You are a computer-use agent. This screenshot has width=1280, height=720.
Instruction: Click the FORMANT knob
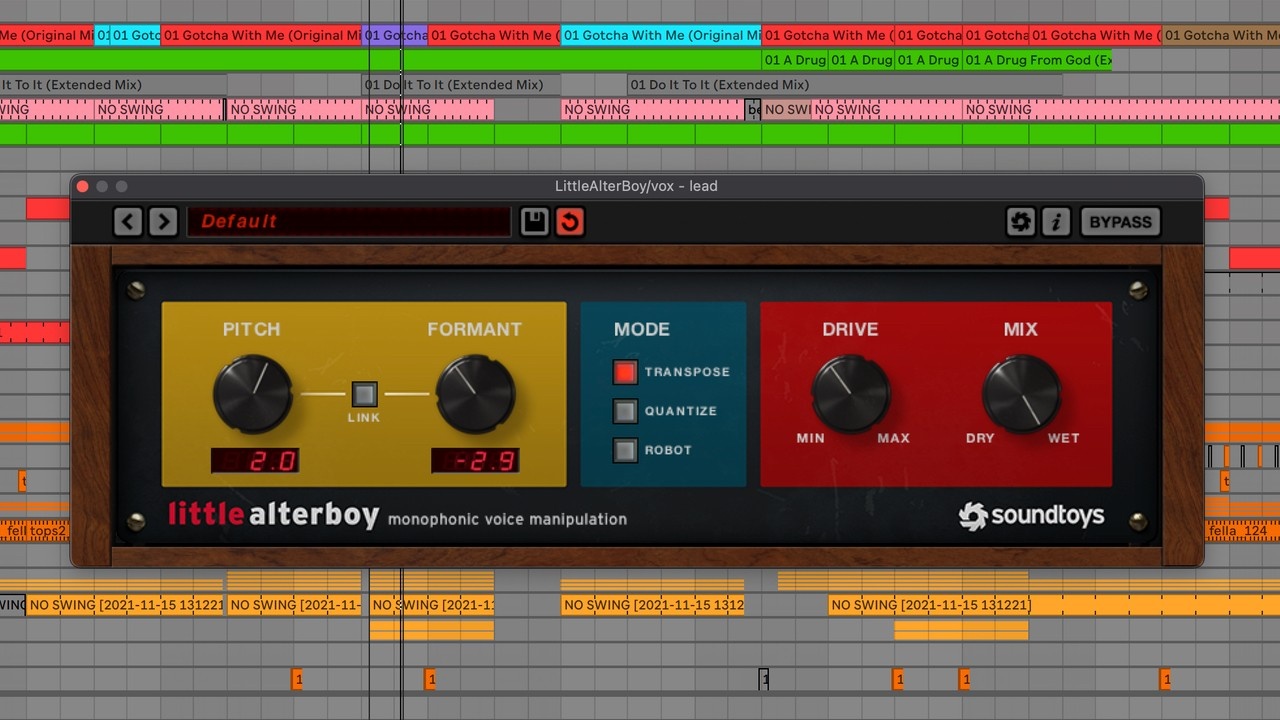[x=475, y=393]
